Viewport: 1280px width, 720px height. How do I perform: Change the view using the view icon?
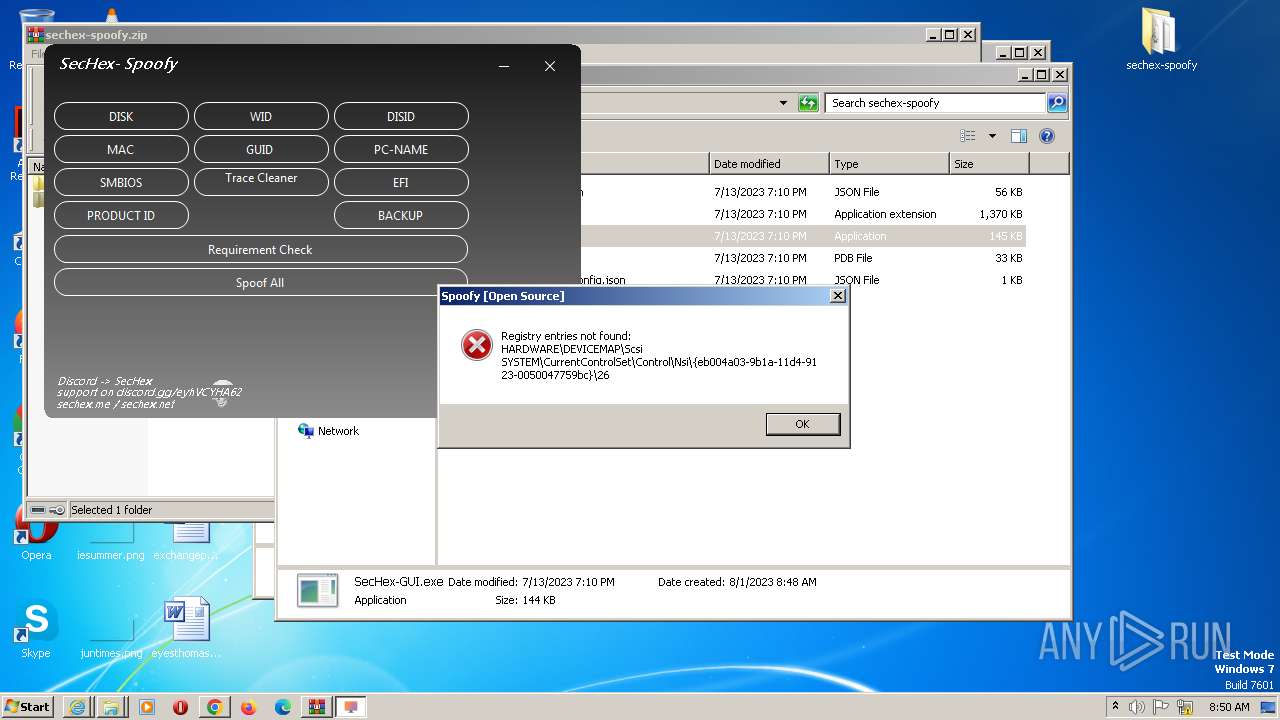pyautogui.click(x=968, y=136)
